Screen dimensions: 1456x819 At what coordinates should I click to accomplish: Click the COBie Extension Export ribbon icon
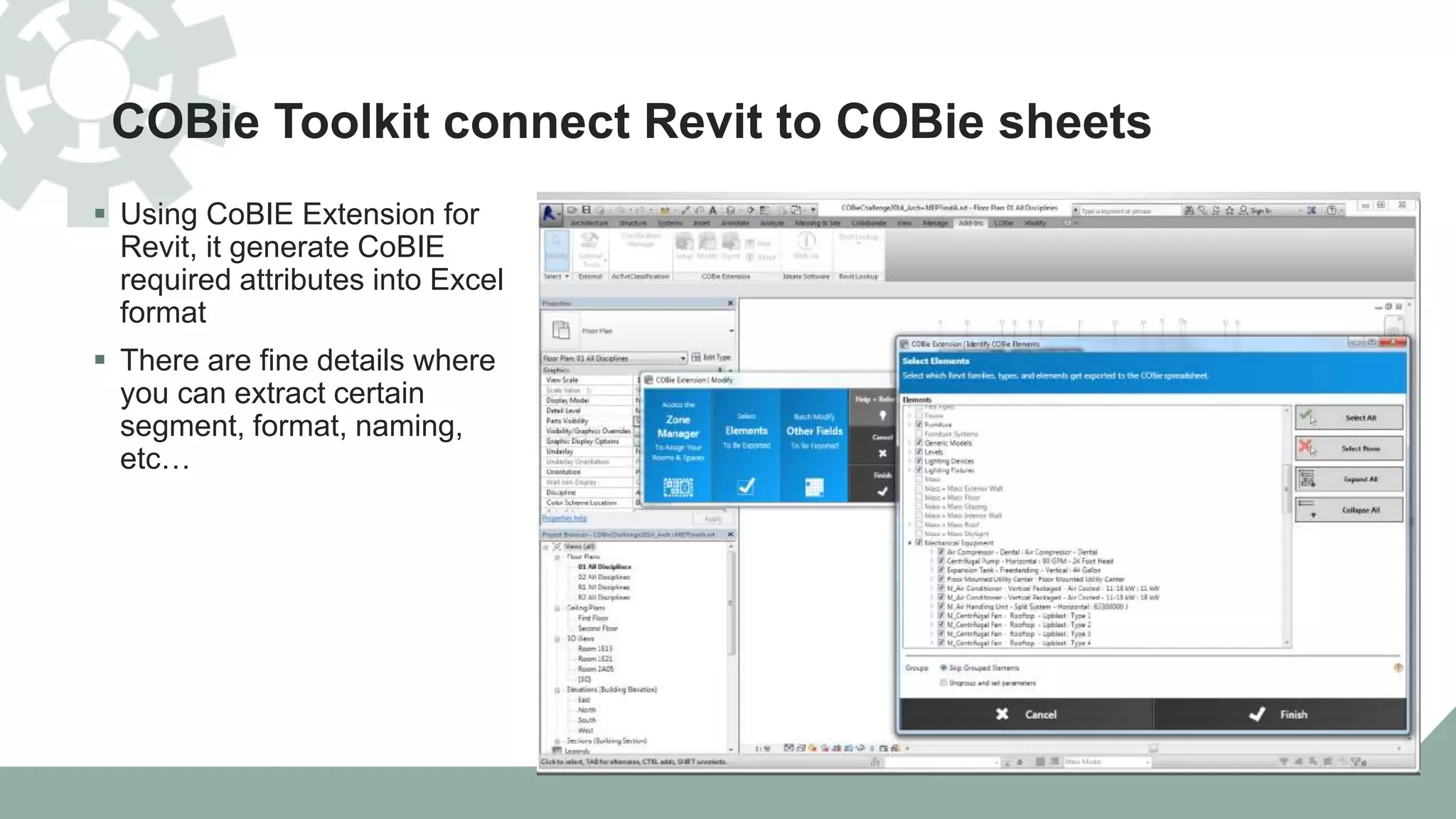[x=729, y=242]
